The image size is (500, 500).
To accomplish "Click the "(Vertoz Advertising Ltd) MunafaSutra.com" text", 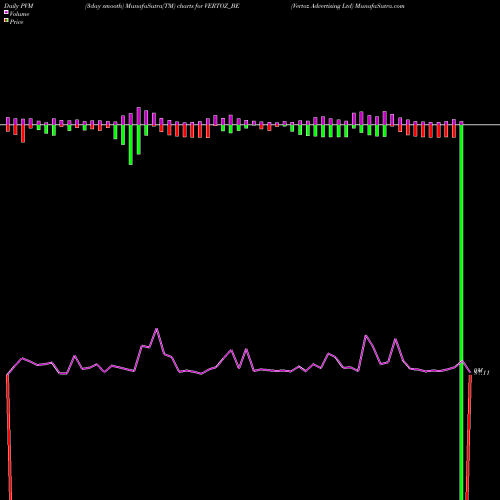I will (x=347, y=6).
